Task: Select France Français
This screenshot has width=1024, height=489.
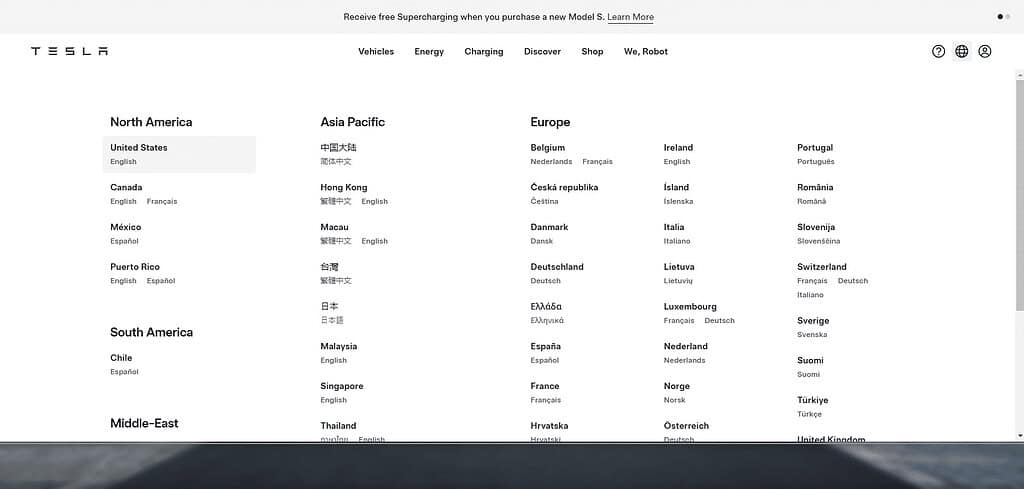Action: [546, 400]
